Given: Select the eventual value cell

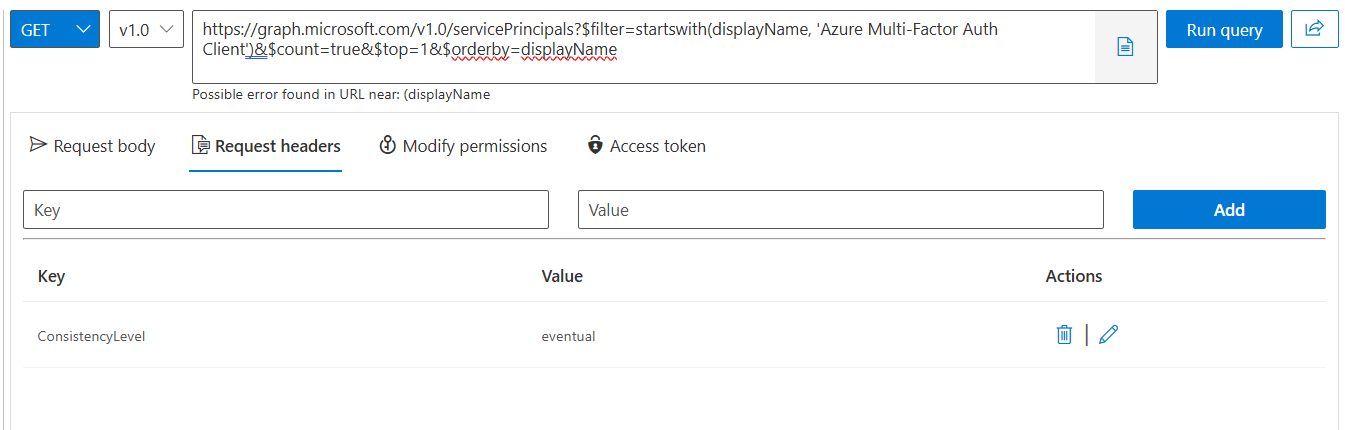Looking at the screenshot, I should pyautogui.click(x=568, y=336).
